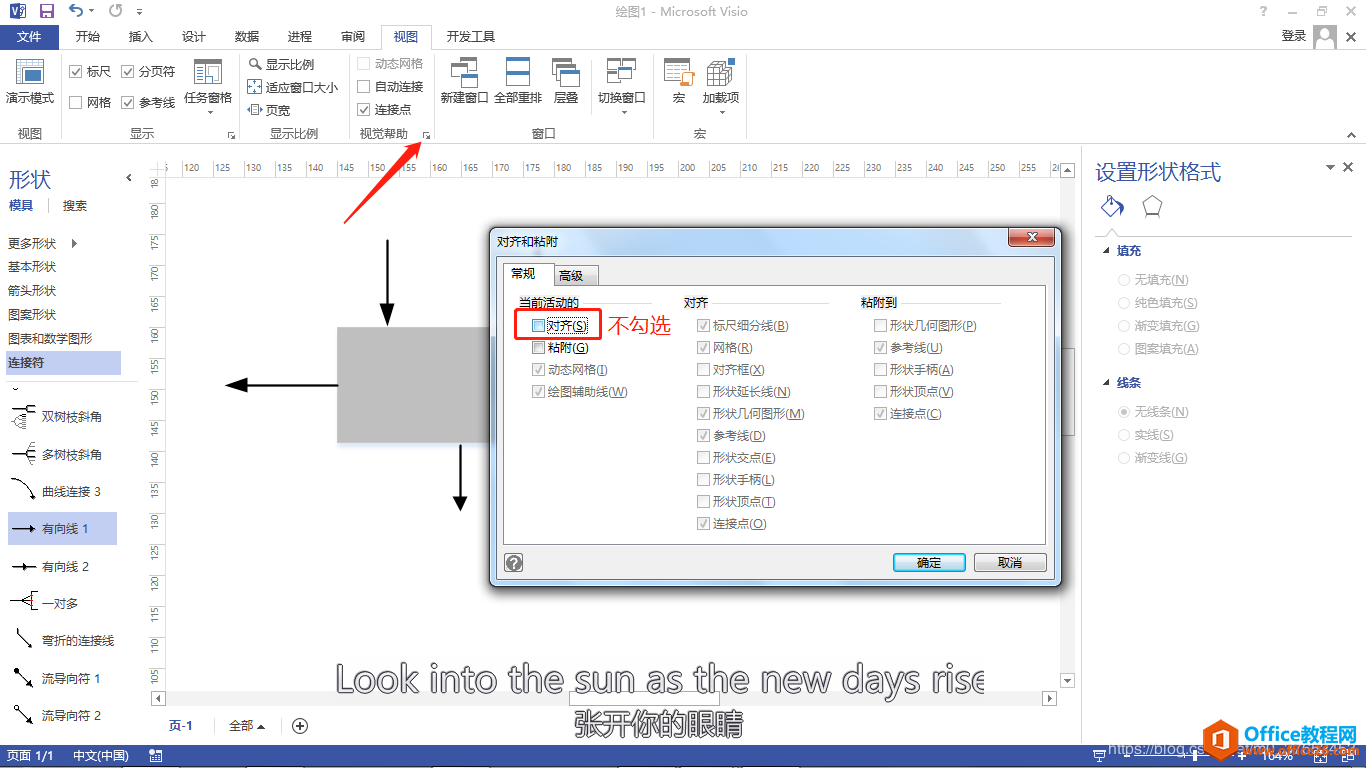Click the Macros (宏) icon
The image size is (1366, 768).
click(679, 73)
